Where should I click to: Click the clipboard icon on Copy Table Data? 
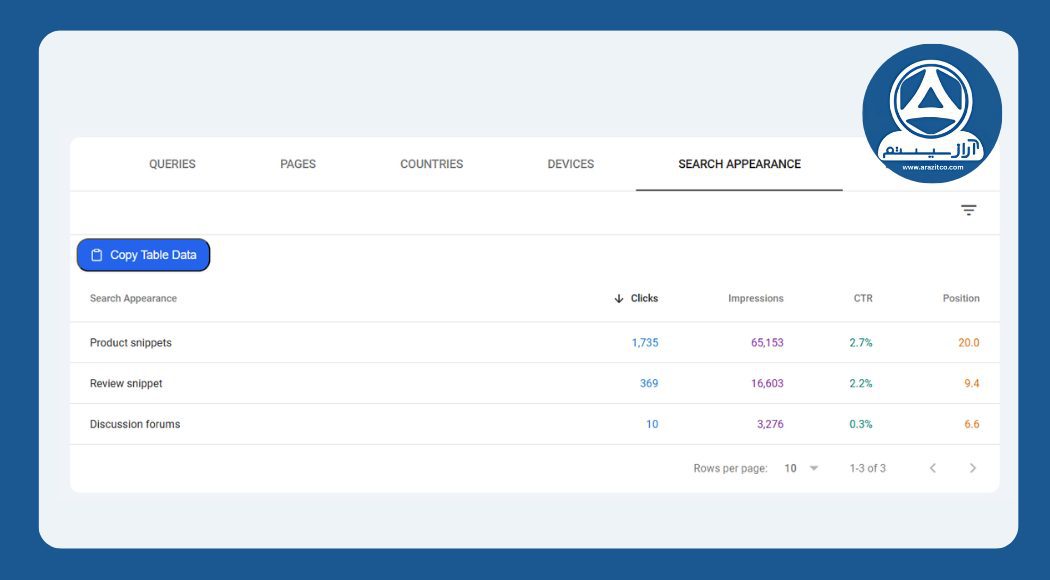[95, 254]
